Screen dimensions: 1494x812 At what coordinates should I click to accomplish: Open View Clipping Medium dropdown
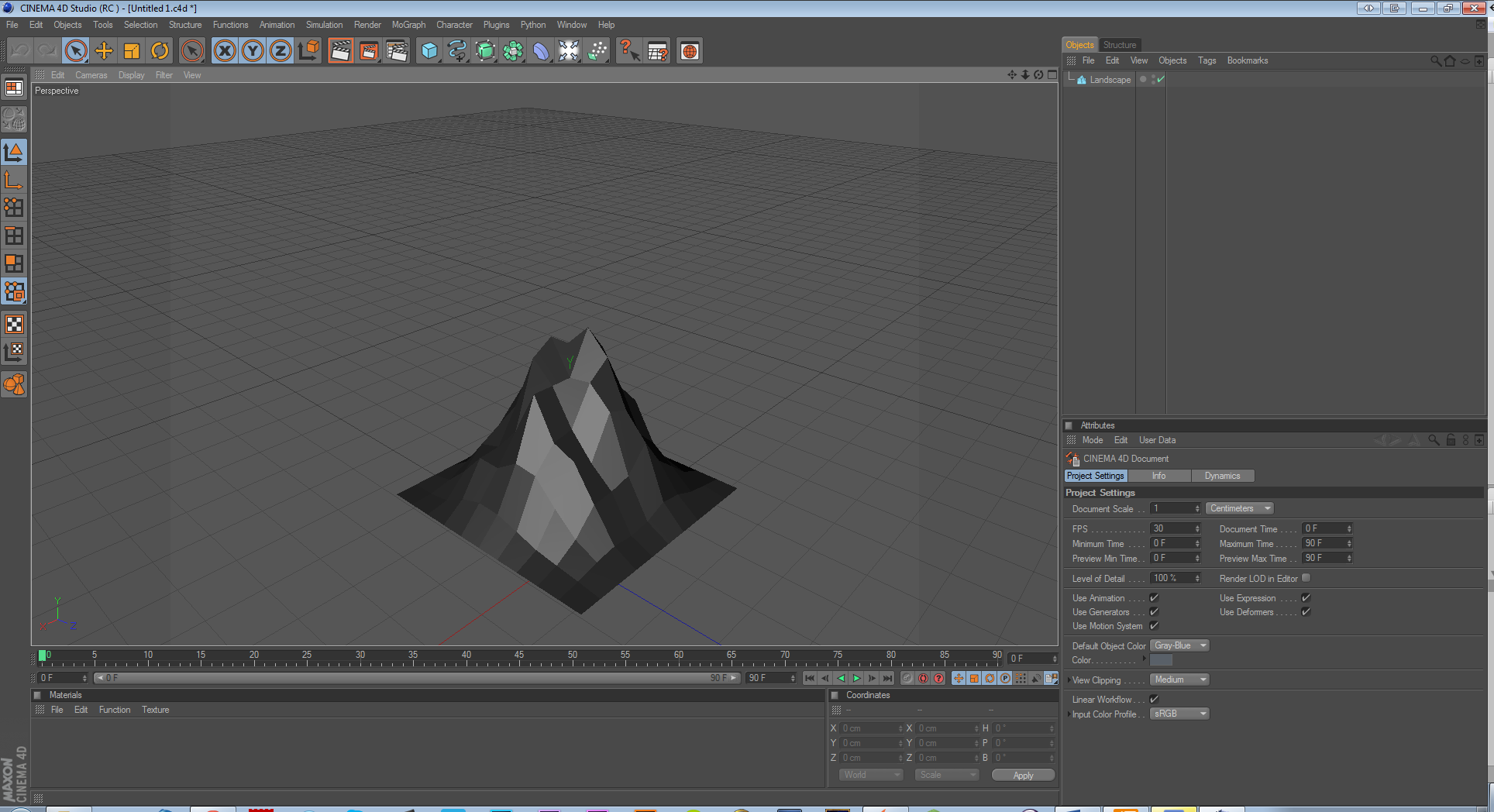coord(1179,680)
